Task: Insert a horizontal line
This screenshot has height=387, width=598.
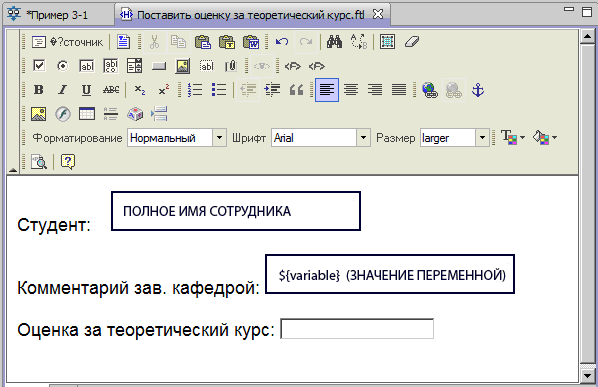Action: 111,114
